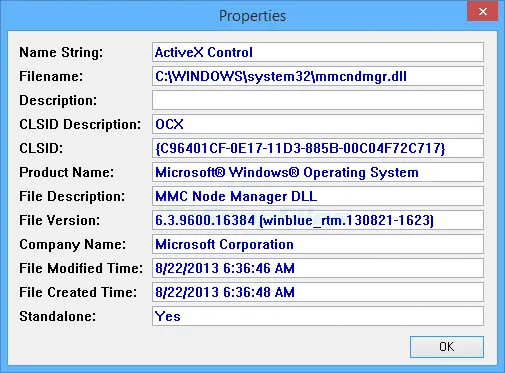Viewport: 505px width, 373px height.
Task: Click the 'File Description:' label
Action: coord(72,197)
